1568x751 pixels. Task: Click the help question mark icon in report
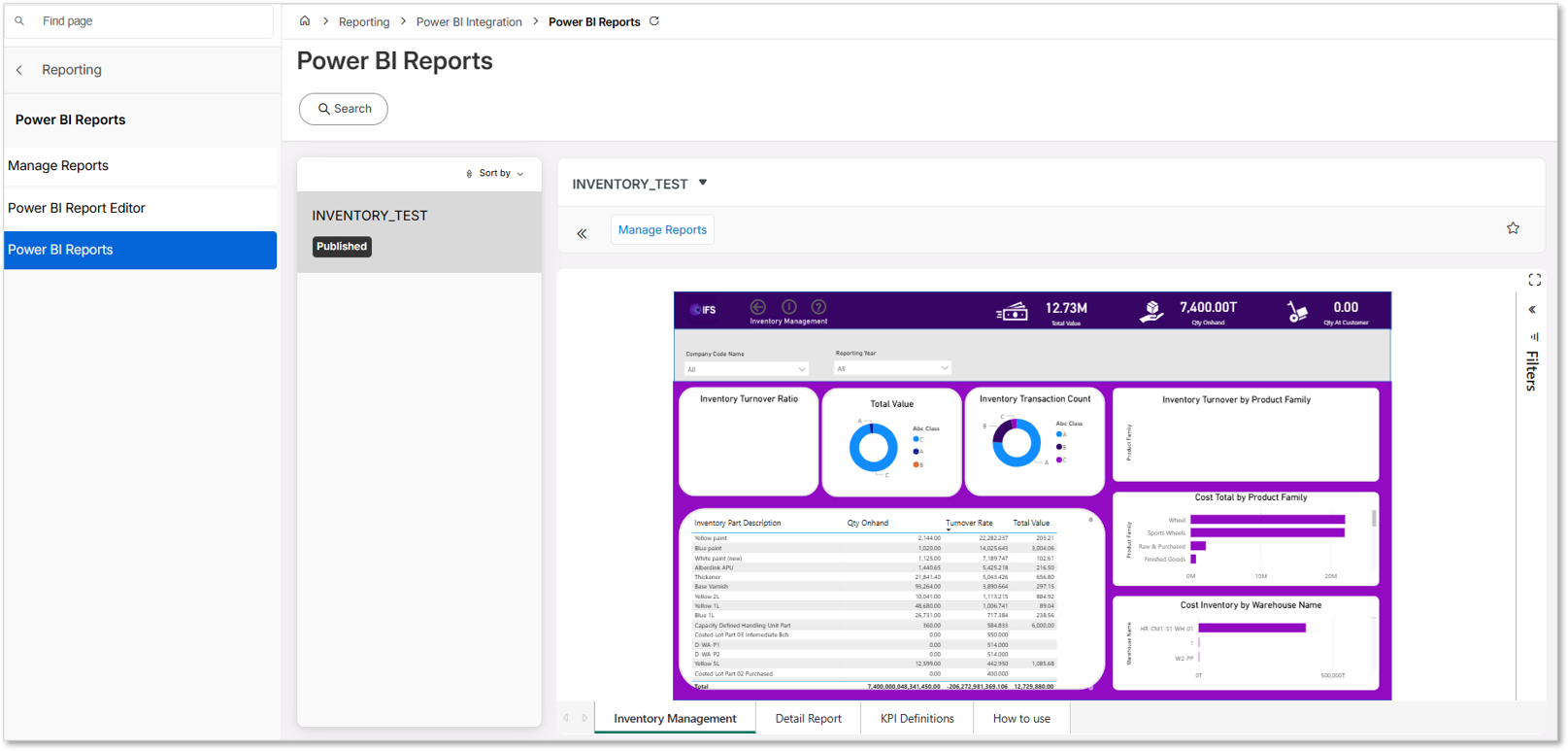coord(818,307)
